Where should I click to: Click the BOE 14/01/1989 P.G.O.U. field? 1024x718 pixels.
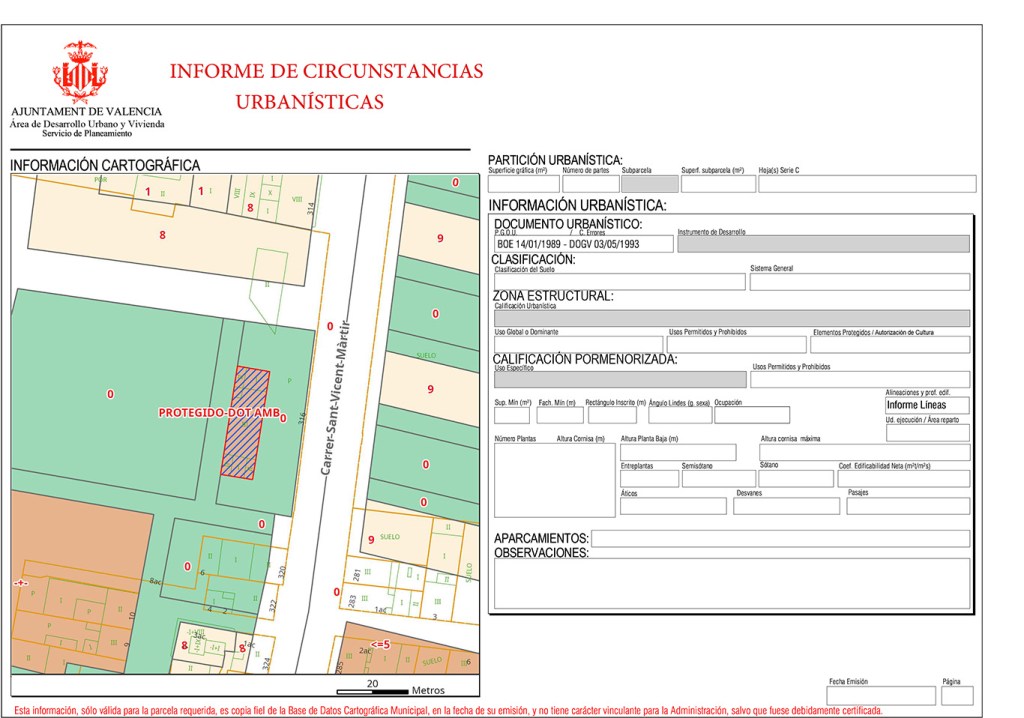[x=583, y=244]
